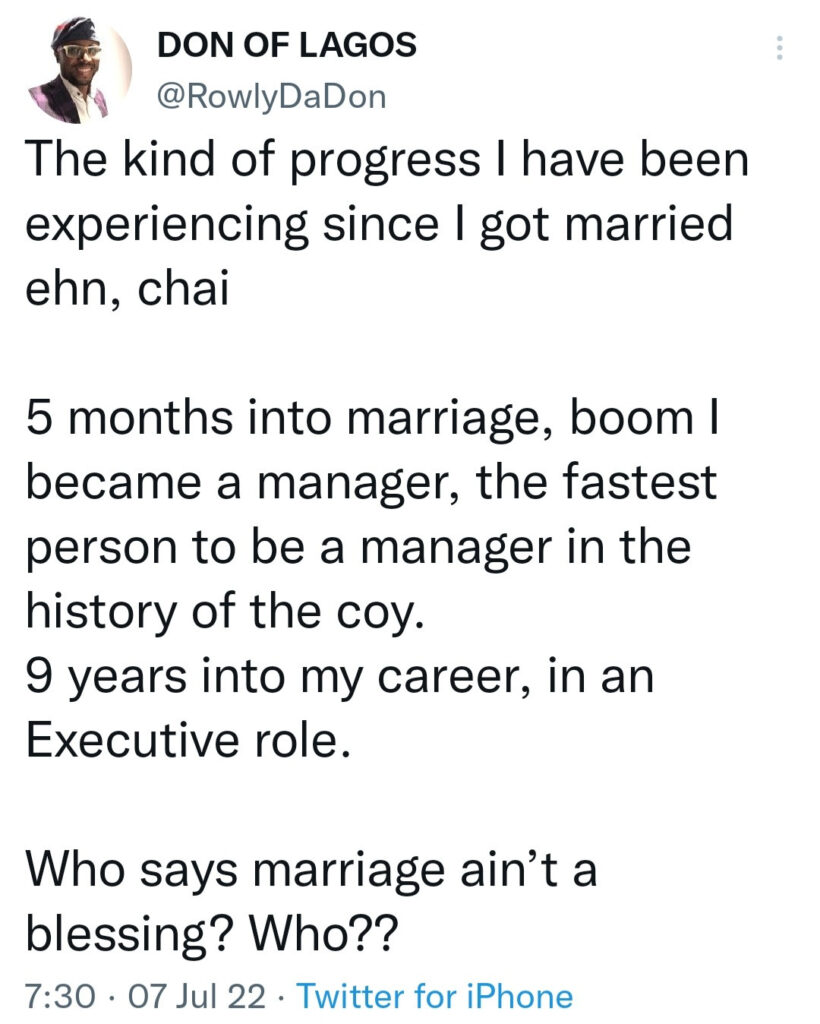Viewport: 820px width, 1024px height.
Task: Tap the line "person to be a manager in the"
Action: tap(358, 547)
